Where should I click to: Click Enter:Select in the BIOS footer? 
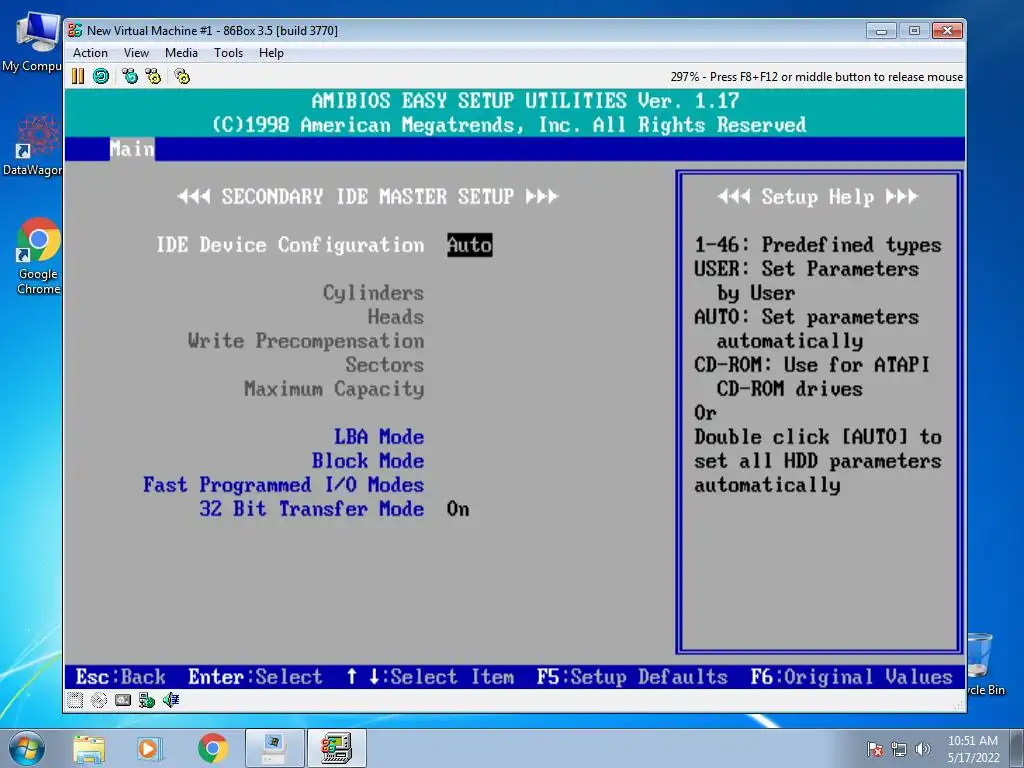pyautogui.click(x=255, y=677)
